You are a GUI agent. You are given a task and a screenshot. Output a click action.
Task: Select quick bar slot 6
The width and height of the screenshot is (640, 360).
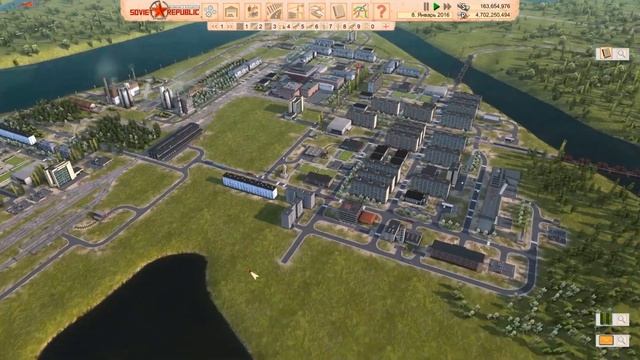(x=312, y=27)
